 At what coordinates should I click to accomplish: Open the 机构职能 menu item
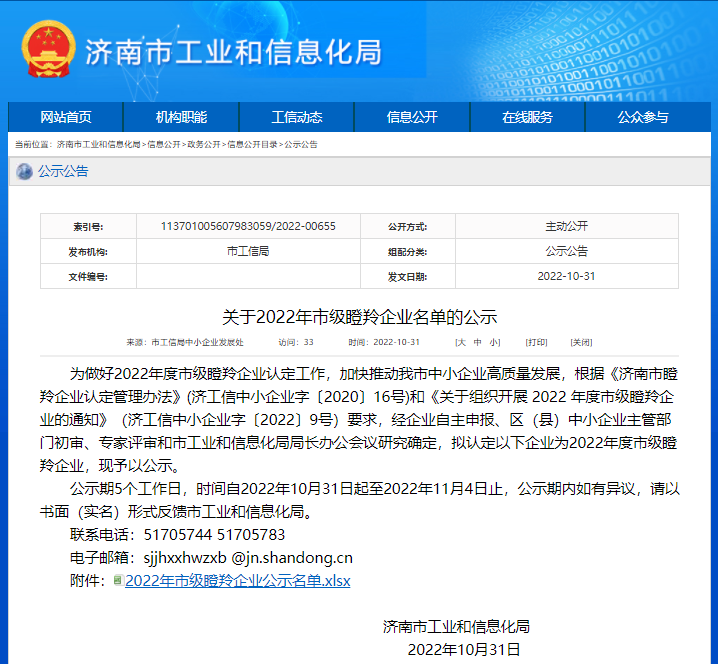181,117
